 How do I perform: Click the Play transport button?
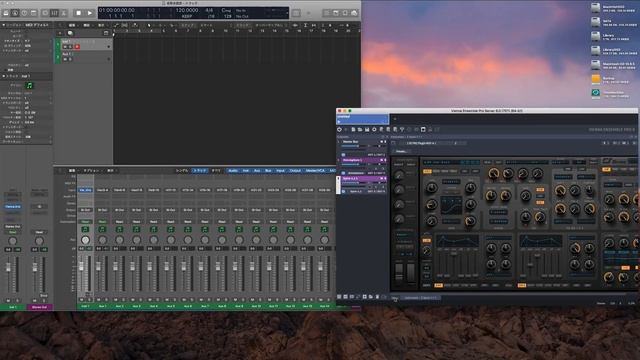point(90,13)
